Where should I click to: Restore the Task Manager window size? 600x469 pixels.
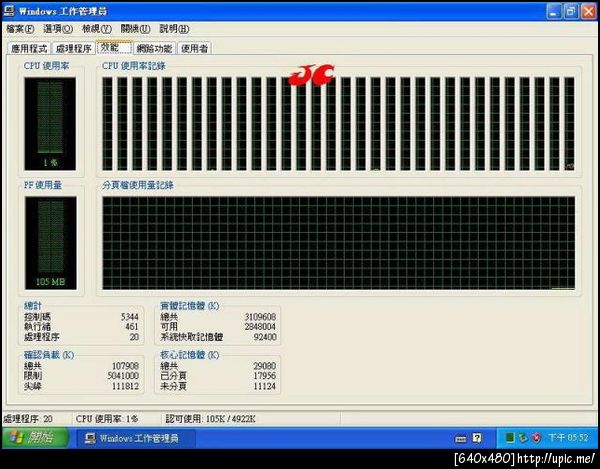pos(571,11)
